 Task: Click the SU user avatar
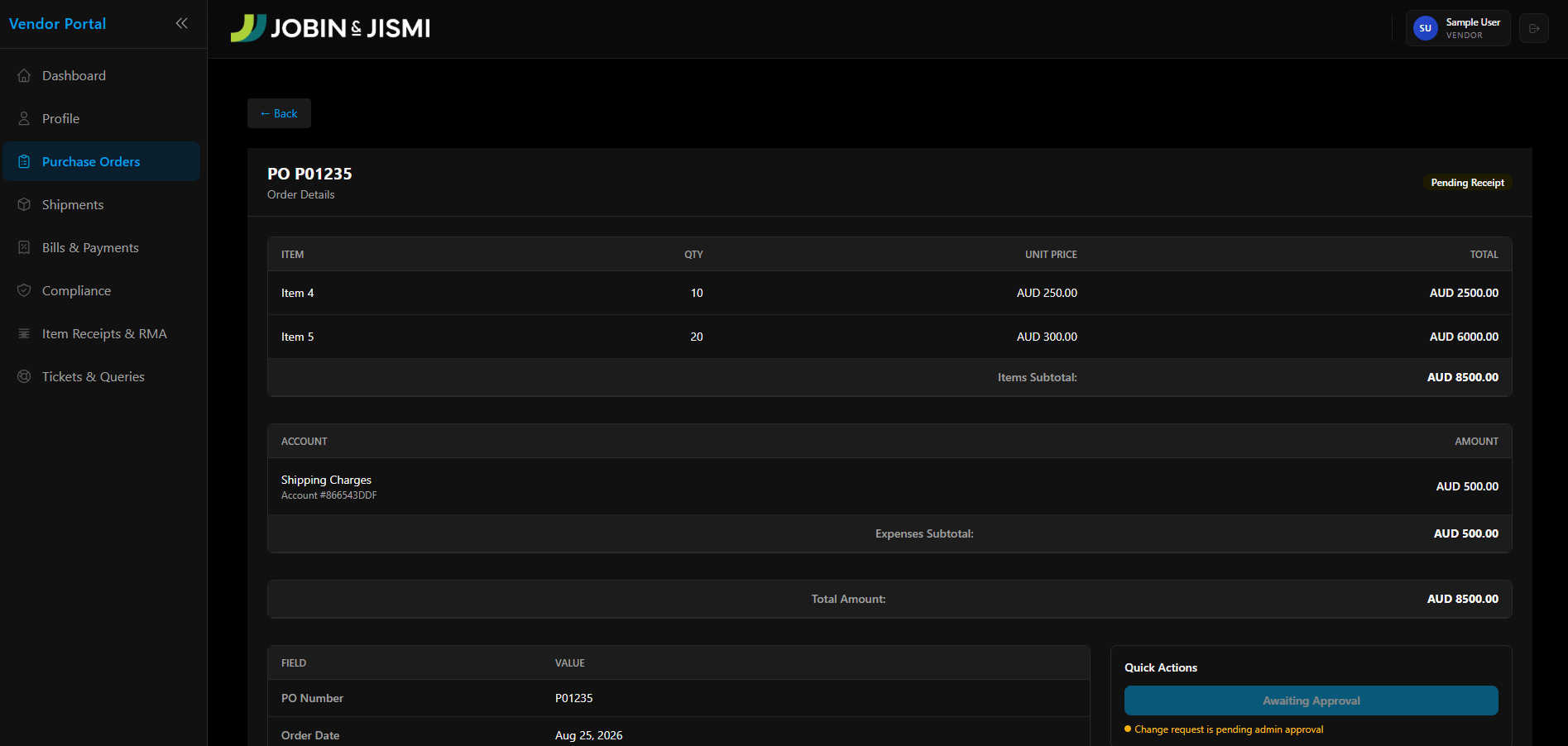click(x=1425, y=28)
